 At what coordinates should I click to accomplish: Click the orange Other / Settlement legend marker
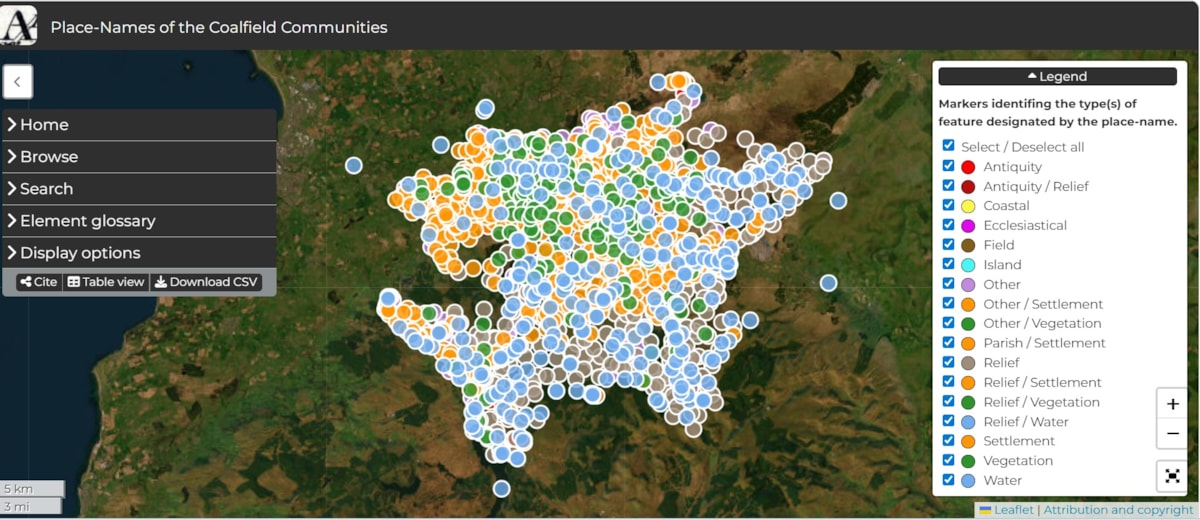(x=968, y=304)
